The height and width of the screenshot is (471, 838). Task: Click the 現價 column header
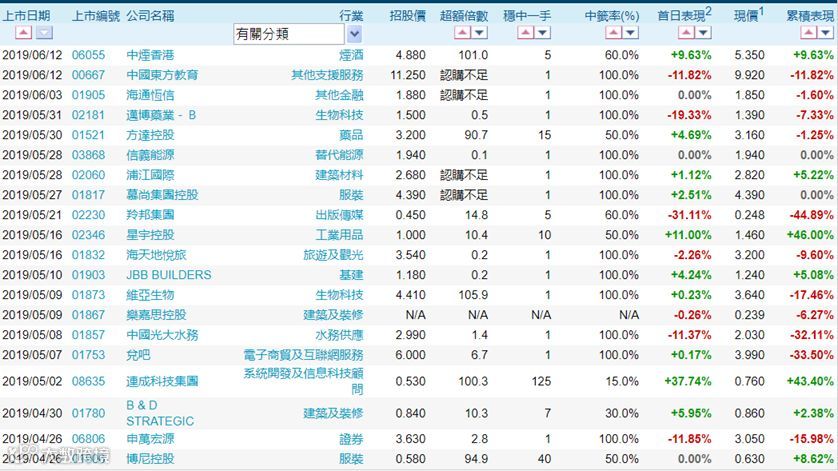click(x=748, y=14)
